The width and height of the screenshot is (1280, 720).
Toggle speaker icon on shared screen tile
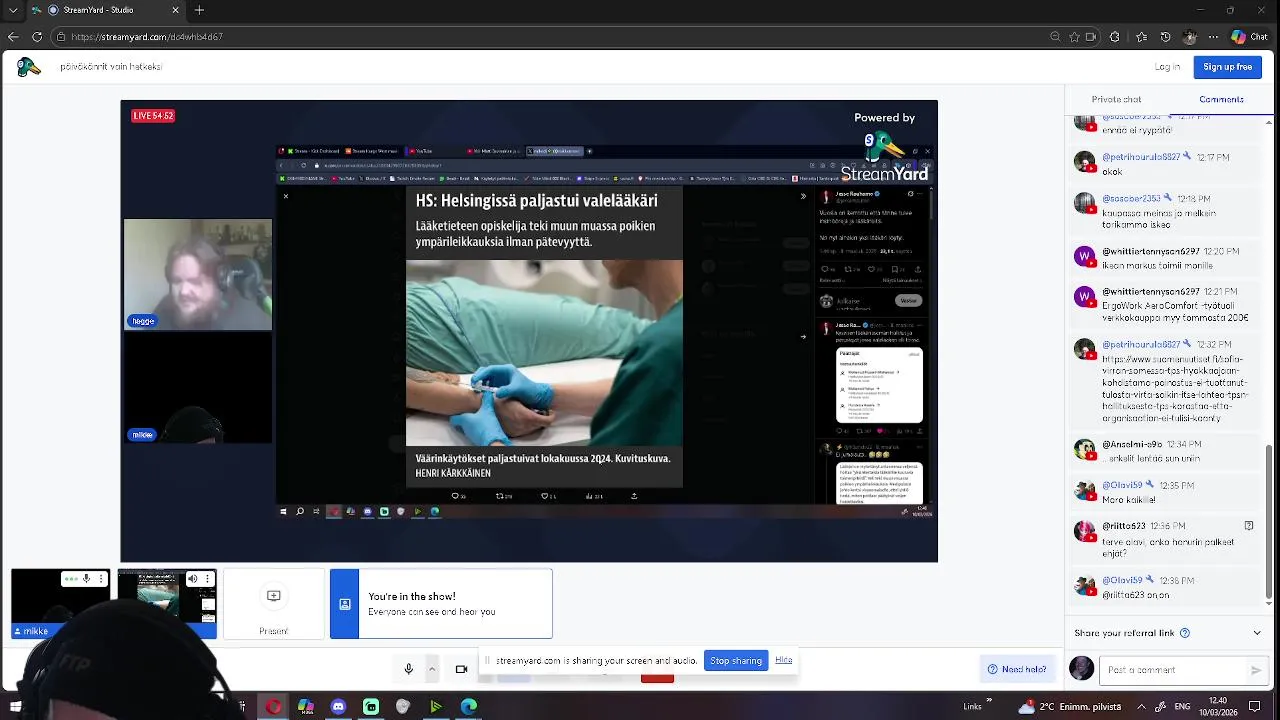192,579
